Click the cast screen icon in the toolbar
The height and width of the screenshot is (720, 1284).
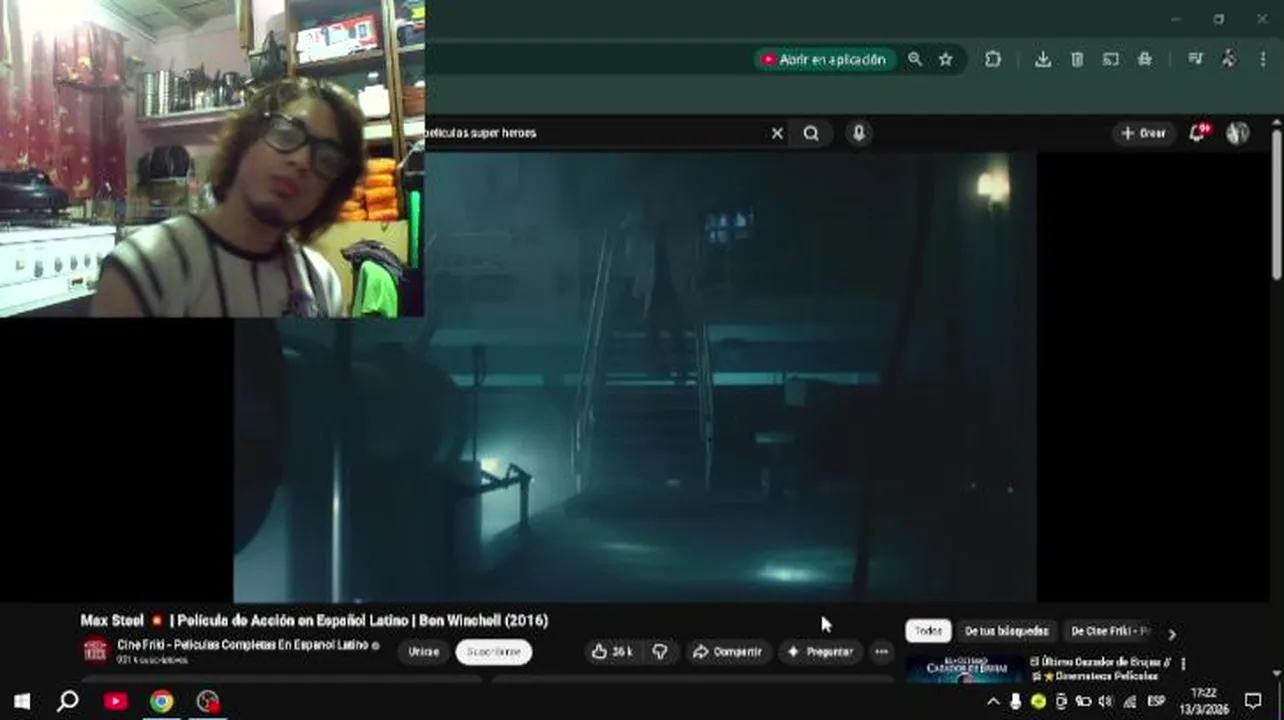[x=1111, y=59]
